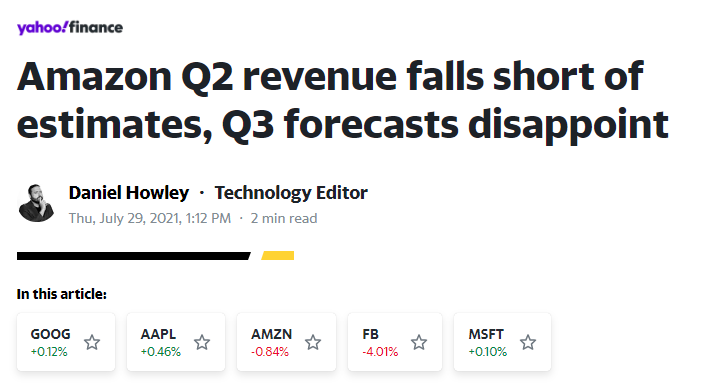This screenshot has width=726, height=389.
Task: Click the Technology Editor title text
Action: [291, 193]
